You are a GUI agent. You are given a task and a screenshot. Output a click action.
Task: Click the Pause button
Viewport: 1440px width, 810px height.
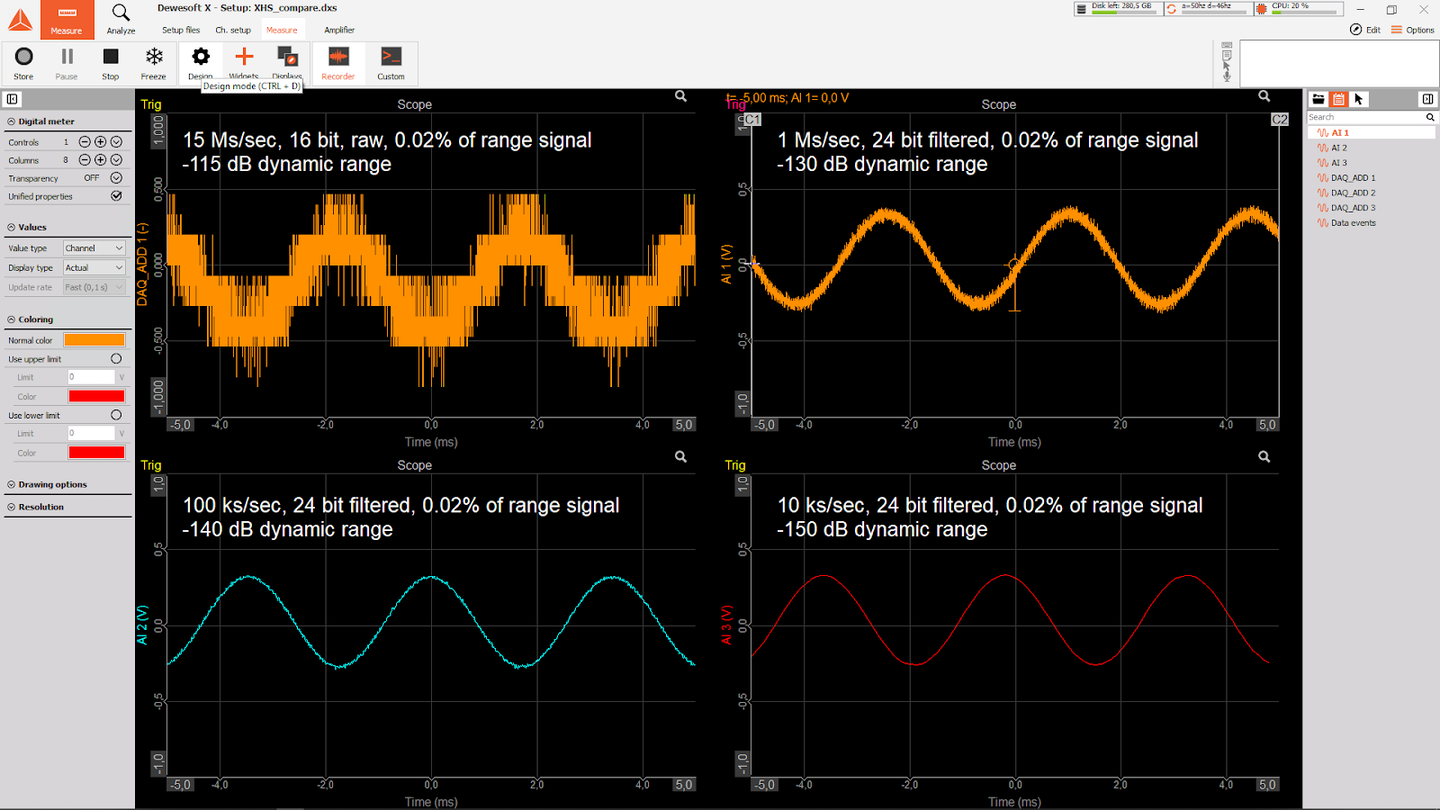pyautogui.click(x=66, y=61)
